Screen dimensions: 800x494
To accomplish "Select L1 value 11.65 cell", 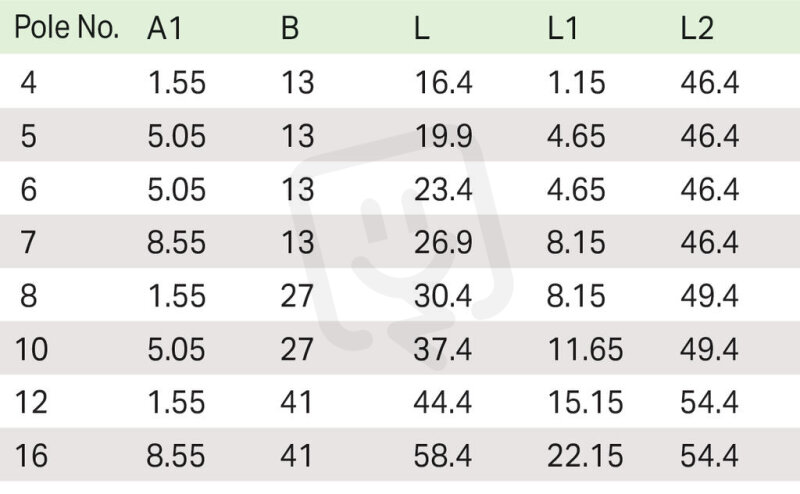I will coord(585,349).
